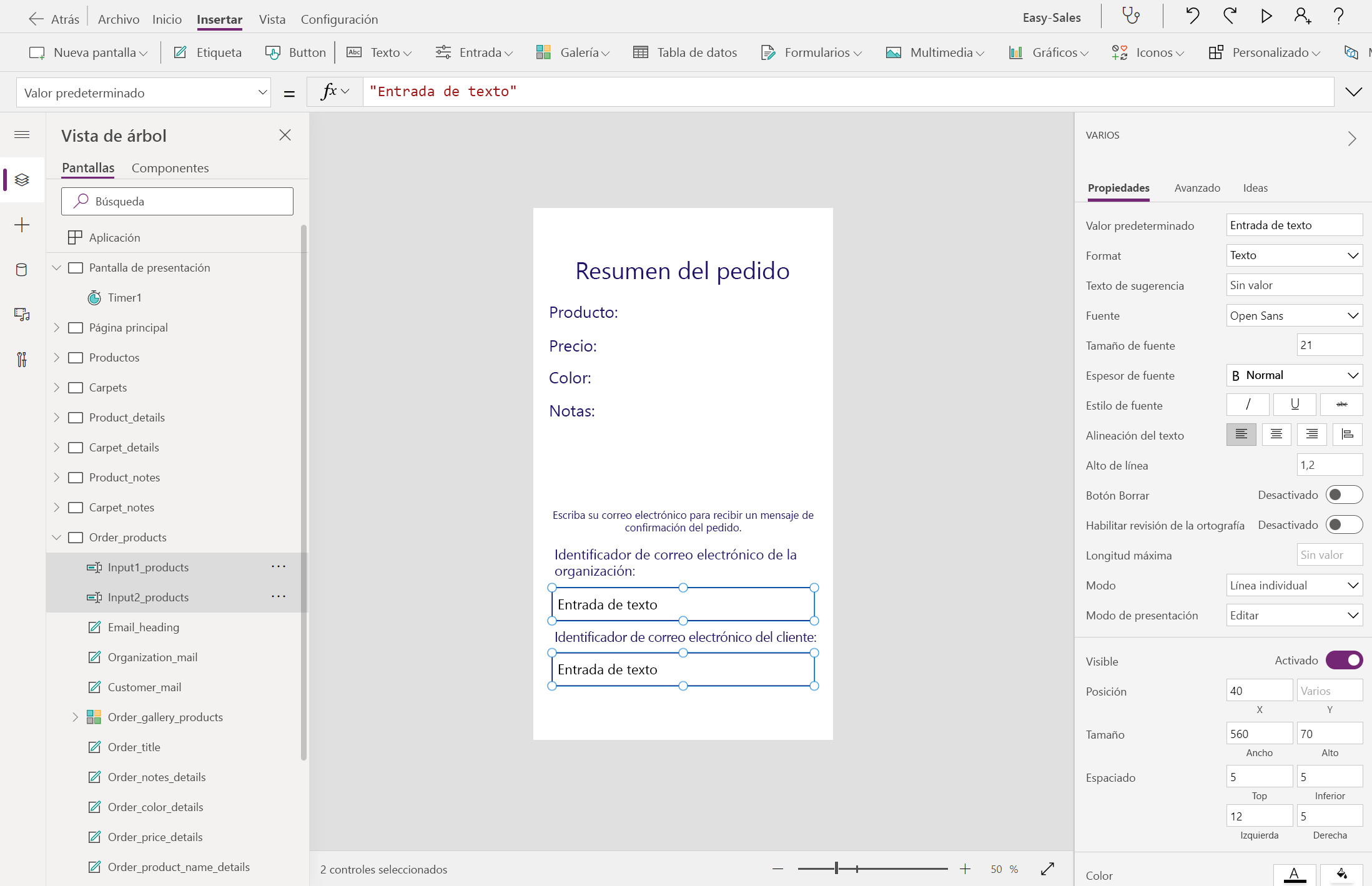Open the Modo dropdown set to Línea individual

(1293, 585)
